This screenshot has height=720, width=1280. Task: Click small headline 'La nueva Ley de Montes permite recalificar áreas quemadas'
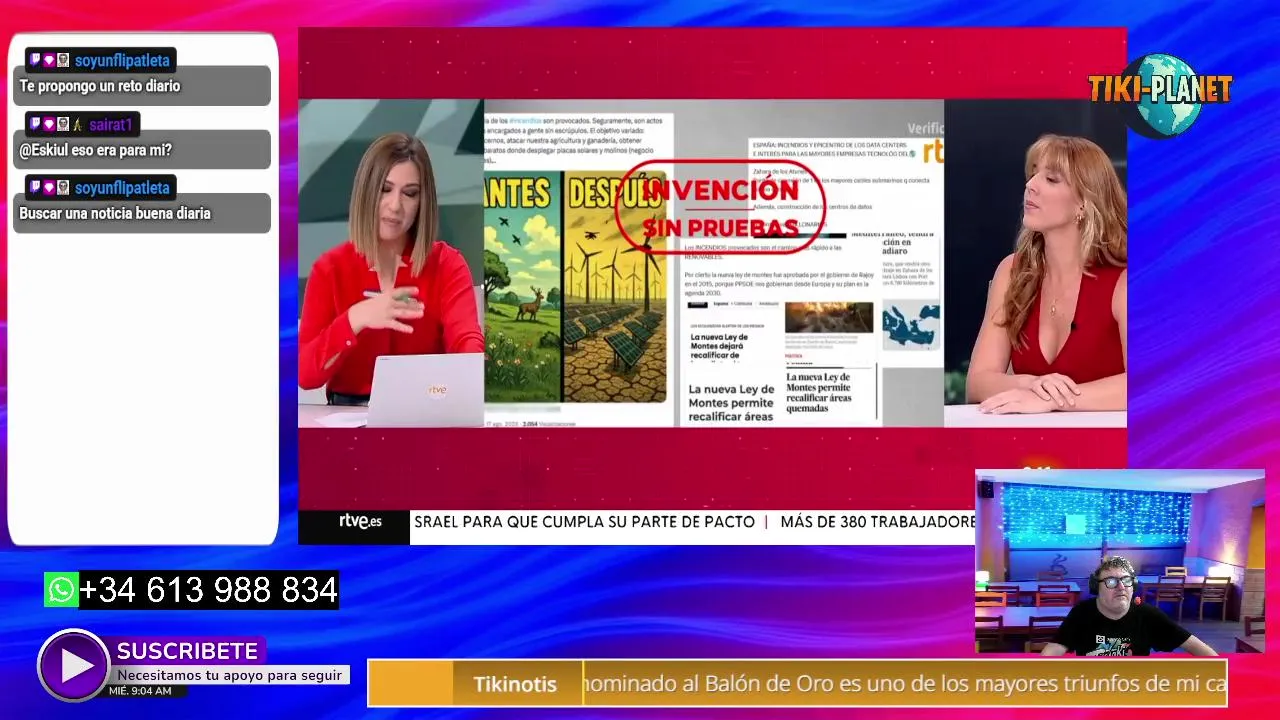pos(819,393)
